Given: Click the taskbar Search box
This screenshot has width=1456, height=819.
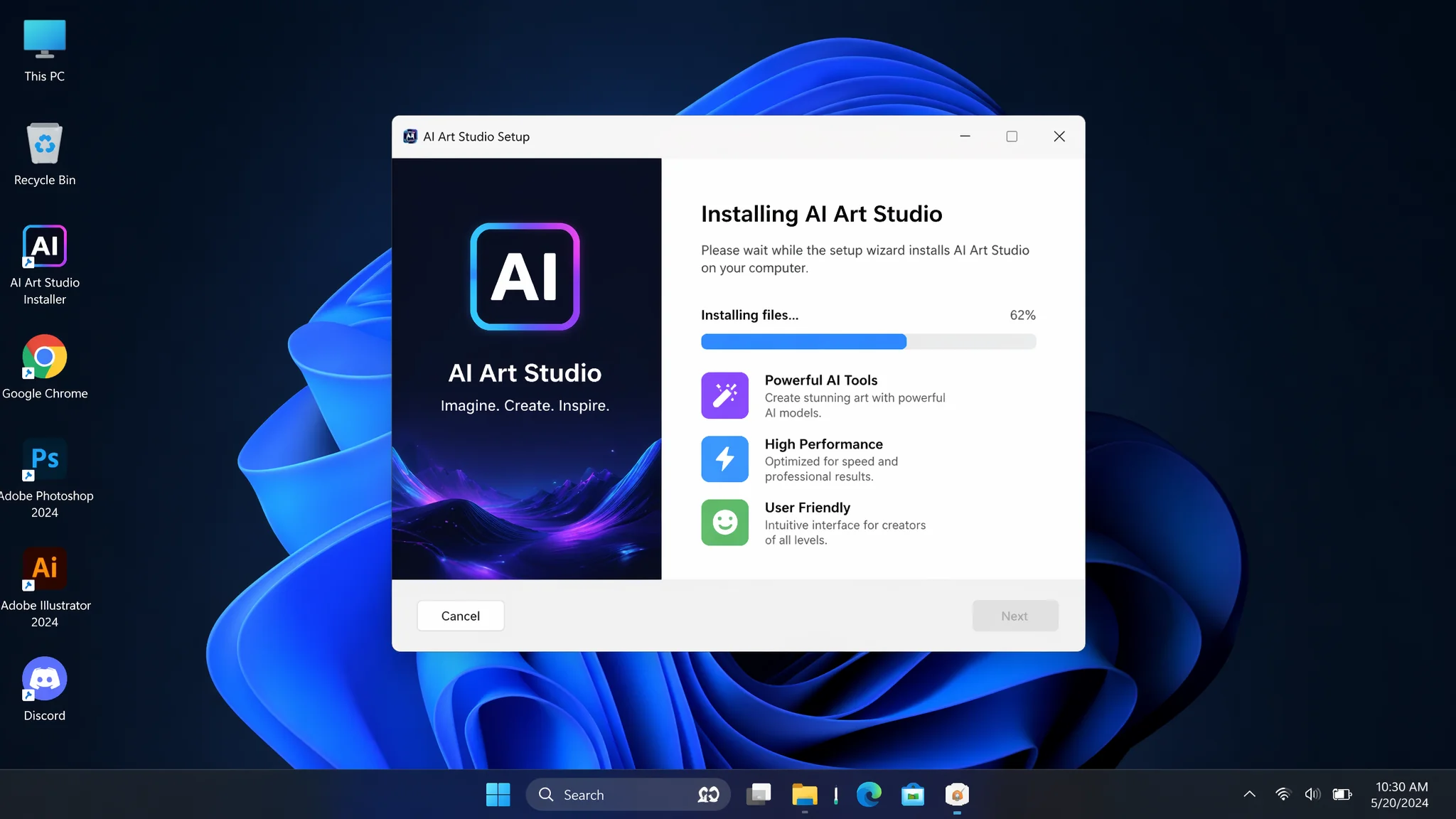Looking at the screenshot, I should click(628, 794).
